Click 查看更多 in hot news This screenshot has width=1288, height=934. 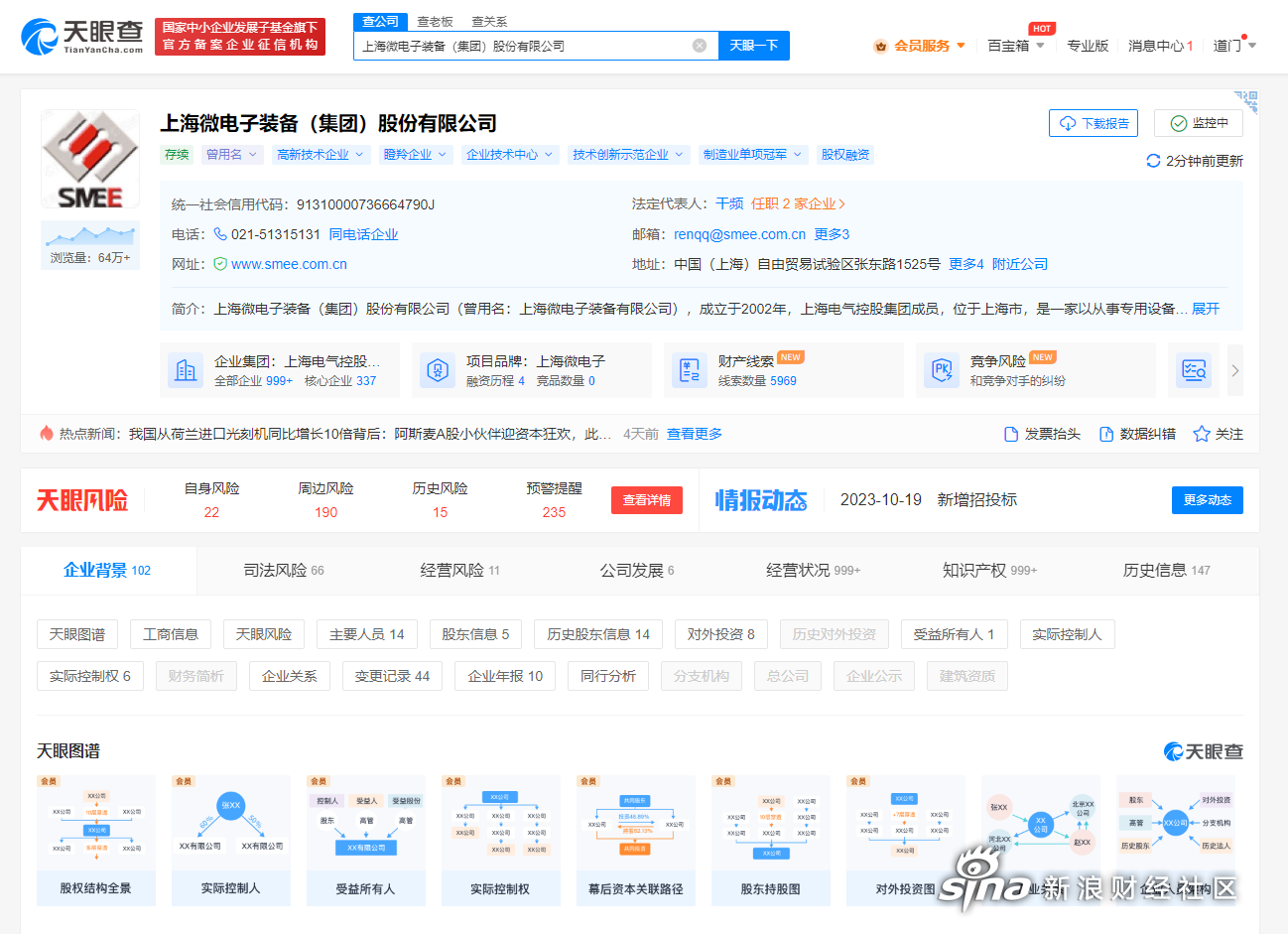click(695, 434)
